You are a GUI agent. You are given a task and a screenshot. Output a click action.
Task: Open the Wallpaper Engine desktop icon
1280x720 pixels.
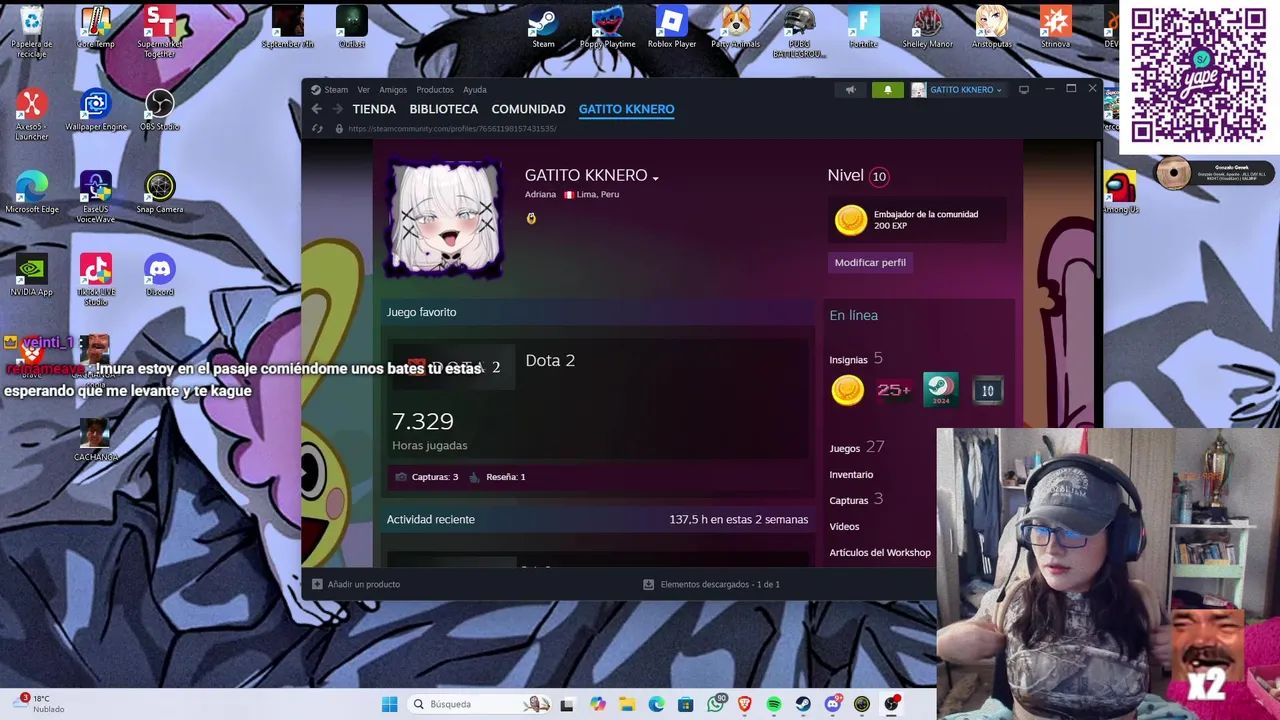point(96,110)
